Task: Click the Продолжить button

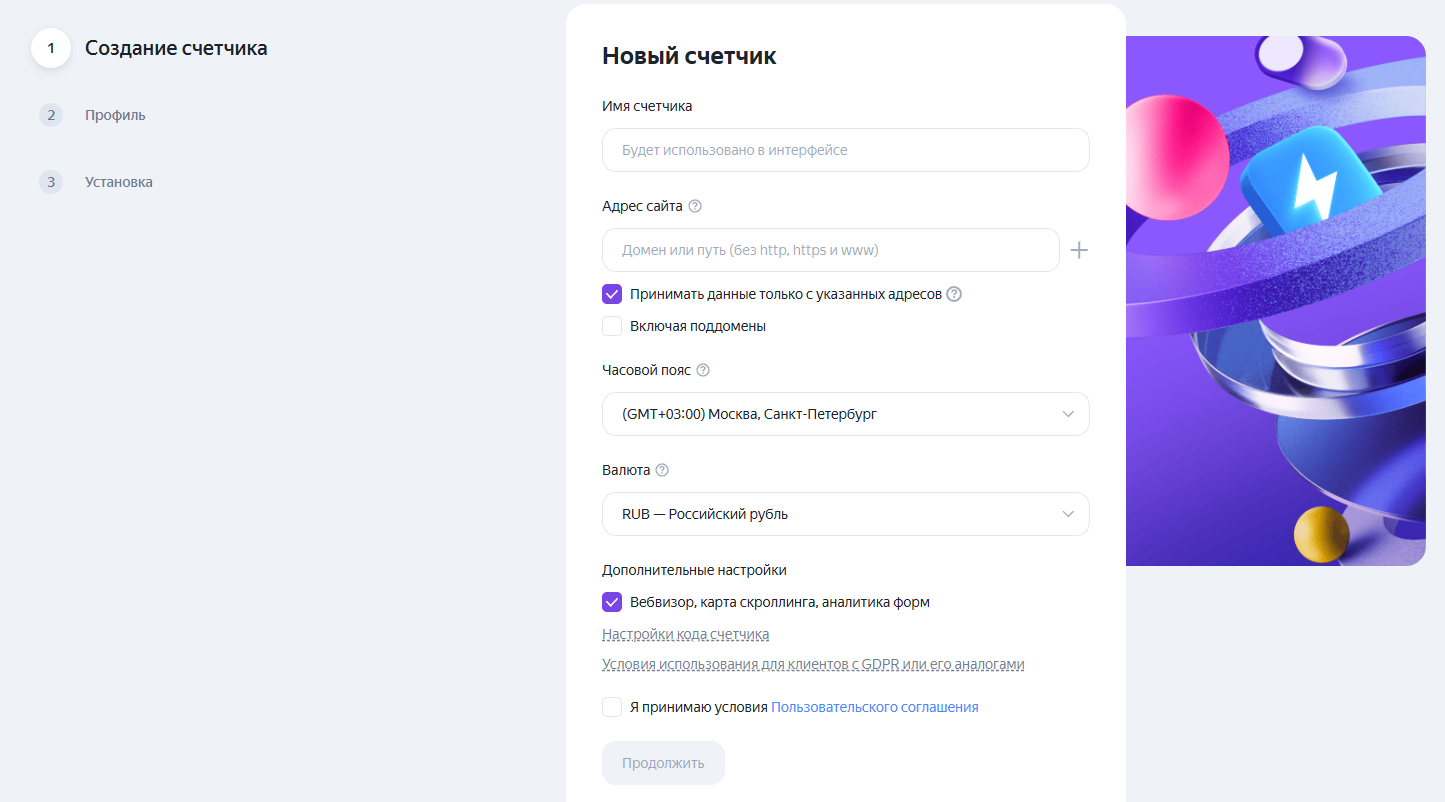Action: [x=663, y=763]
